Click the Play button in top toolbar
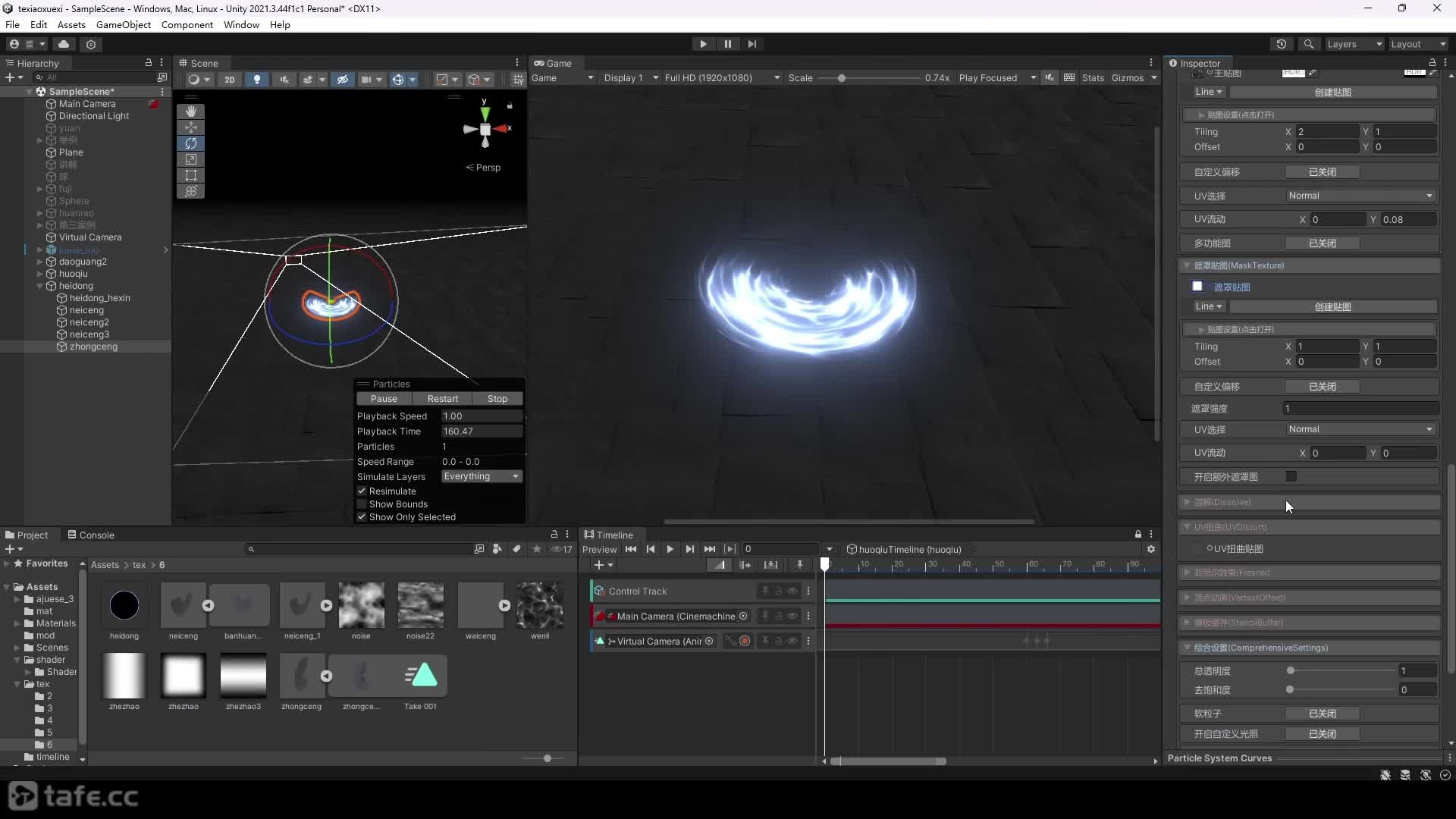Viewport: 1456px width, 819px height. pyautogui.click(x=703, y=44)
